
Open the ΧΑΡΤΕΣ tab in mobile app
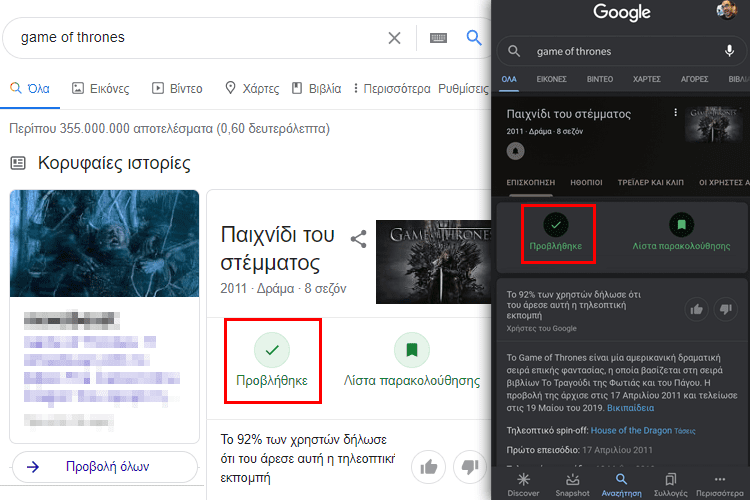point(647,79)
